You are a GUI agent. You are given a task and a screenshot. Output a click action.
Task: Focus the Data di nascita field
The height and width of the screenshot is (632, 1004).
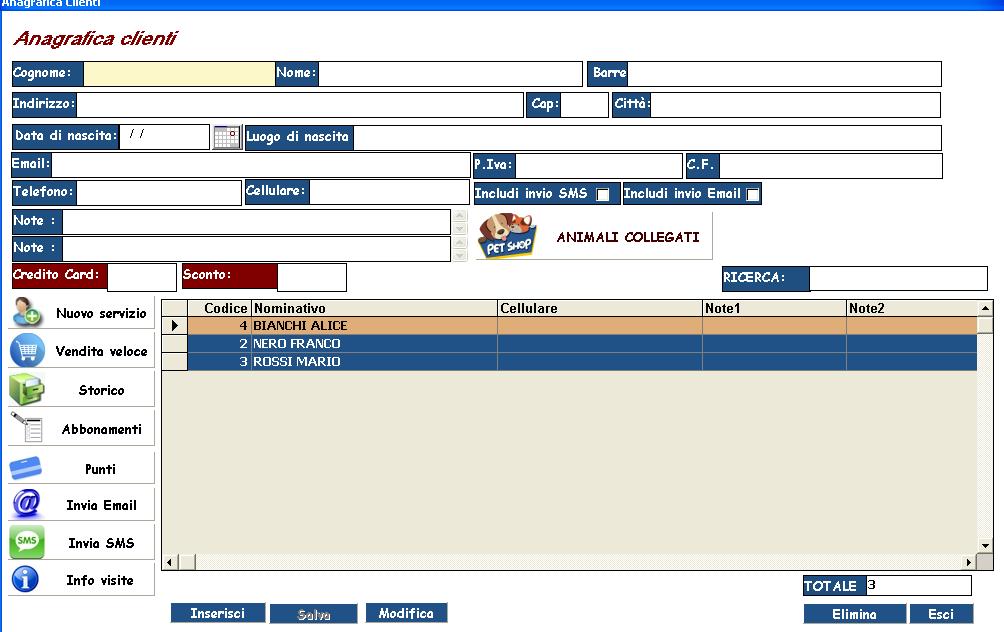pos(165,137)
